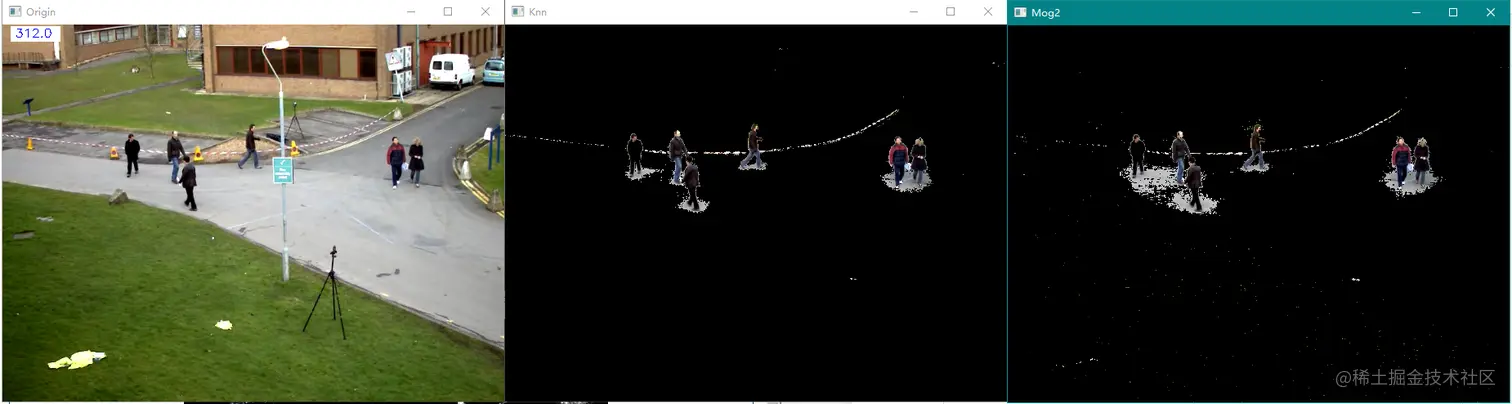Click the camera tripod on the grass in Origin
The image size is (1512, 404).
325,291
